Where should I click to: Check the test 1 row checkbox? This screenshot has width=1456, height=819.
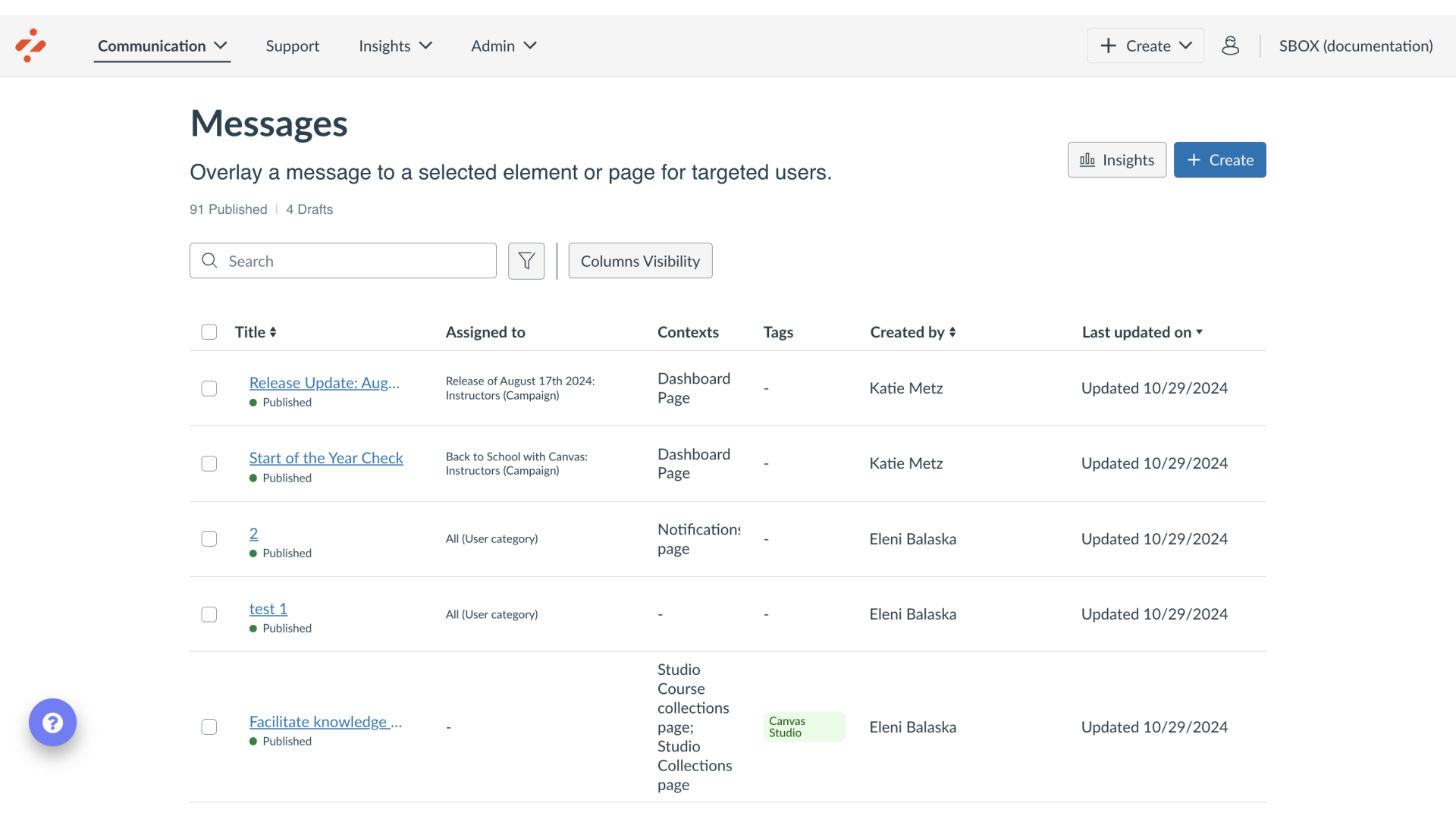(209, 614)
